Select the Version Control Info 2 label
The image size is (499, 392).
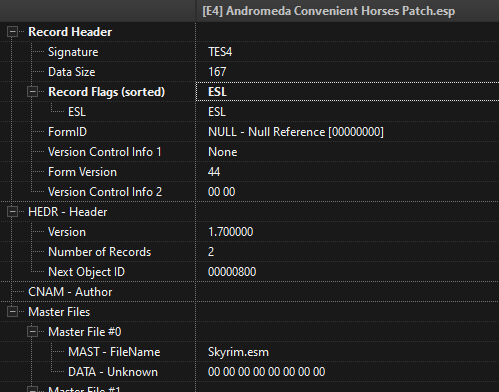coord(105,192)
